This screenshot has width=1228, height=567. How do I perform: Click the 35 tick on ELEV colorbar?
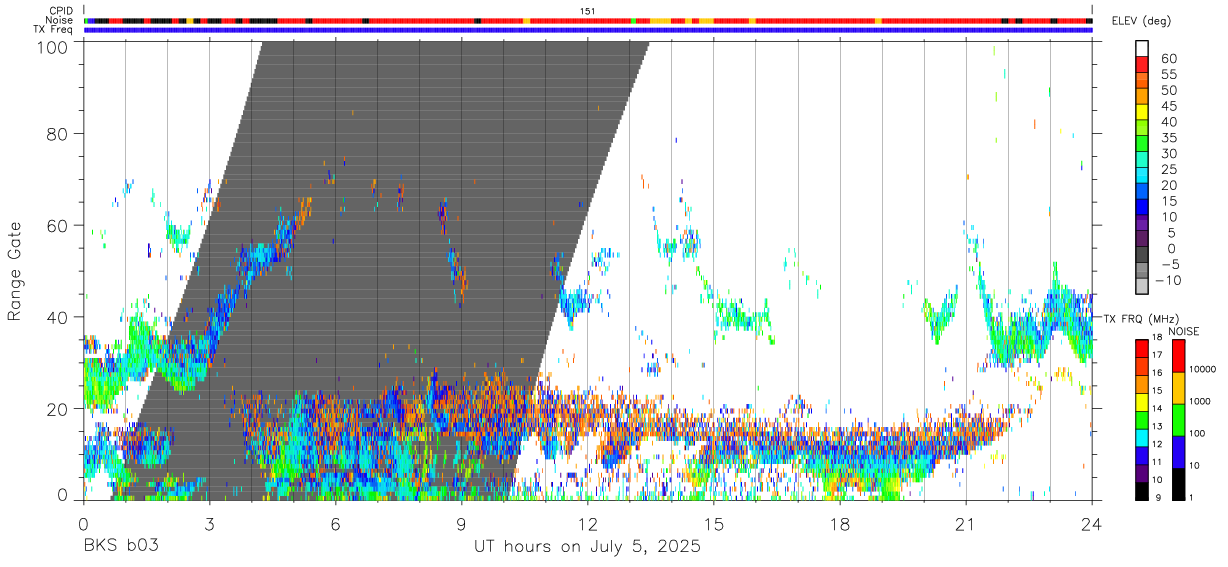(1168, 138)
